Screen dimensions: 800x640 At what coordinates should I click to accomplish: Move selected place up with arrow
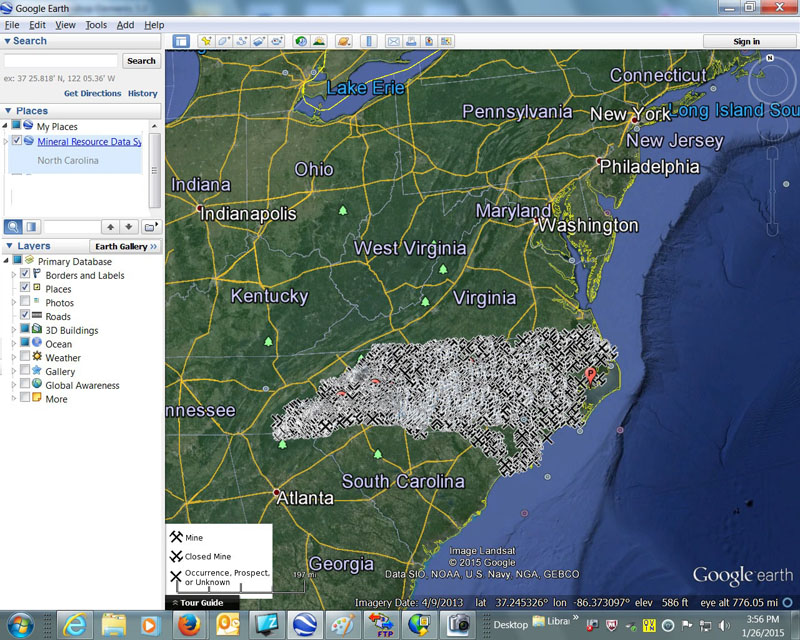(110, 227)
